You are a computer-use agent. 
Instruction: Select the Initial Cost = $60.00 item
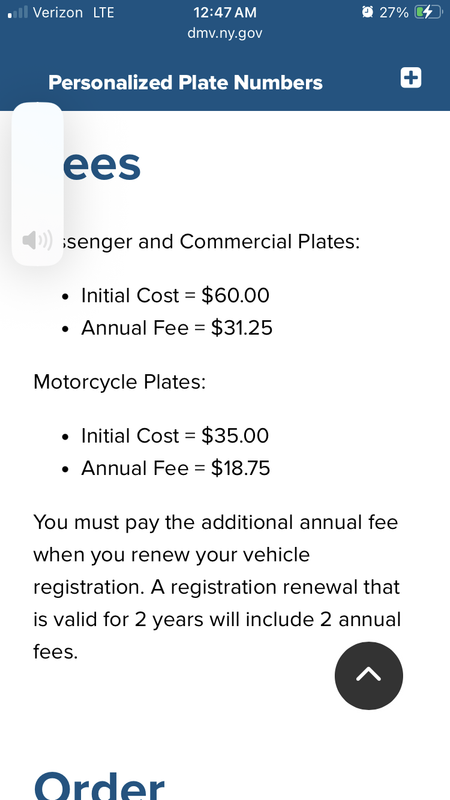175,295
